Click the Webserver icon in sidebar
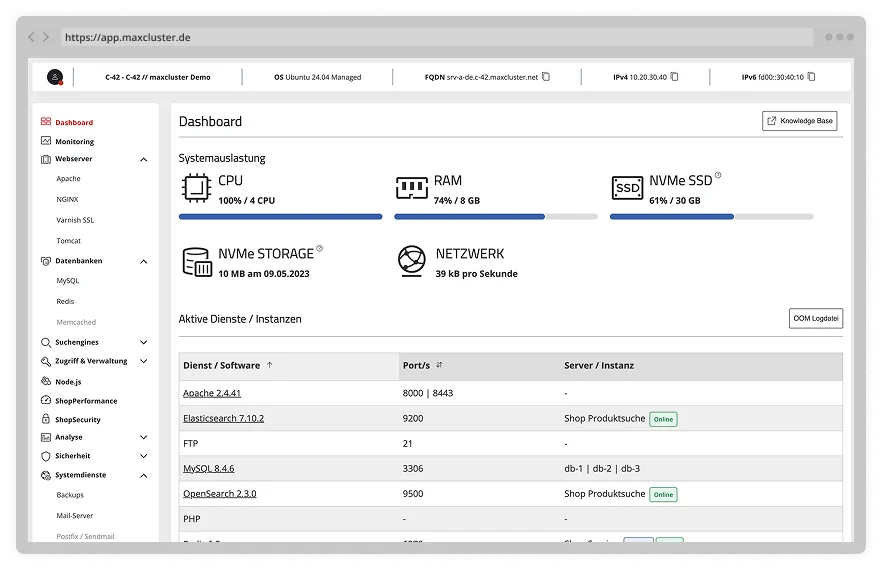 pos(46,159)
